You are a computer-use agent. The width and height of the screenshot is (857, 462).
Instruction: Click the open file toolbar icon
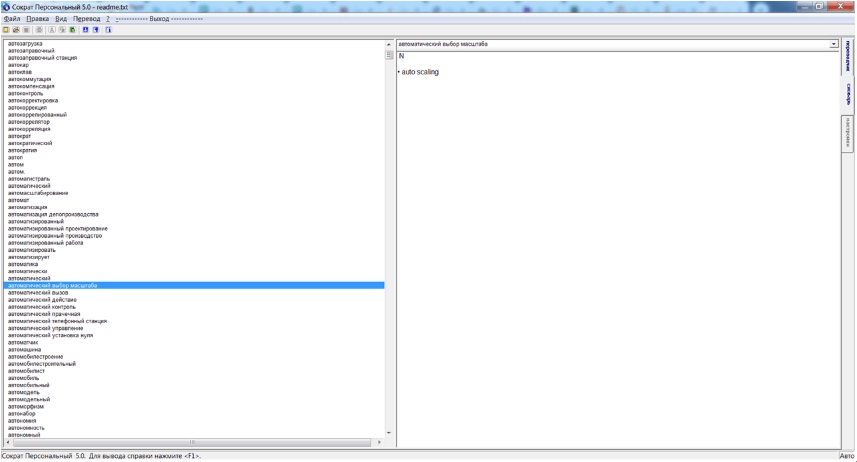pos(14,30)
